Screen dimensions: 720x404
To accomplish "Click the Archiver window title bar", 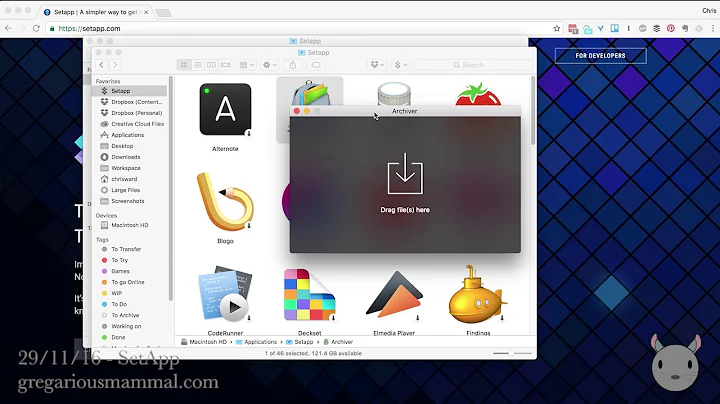I will [x=405, y=111].
